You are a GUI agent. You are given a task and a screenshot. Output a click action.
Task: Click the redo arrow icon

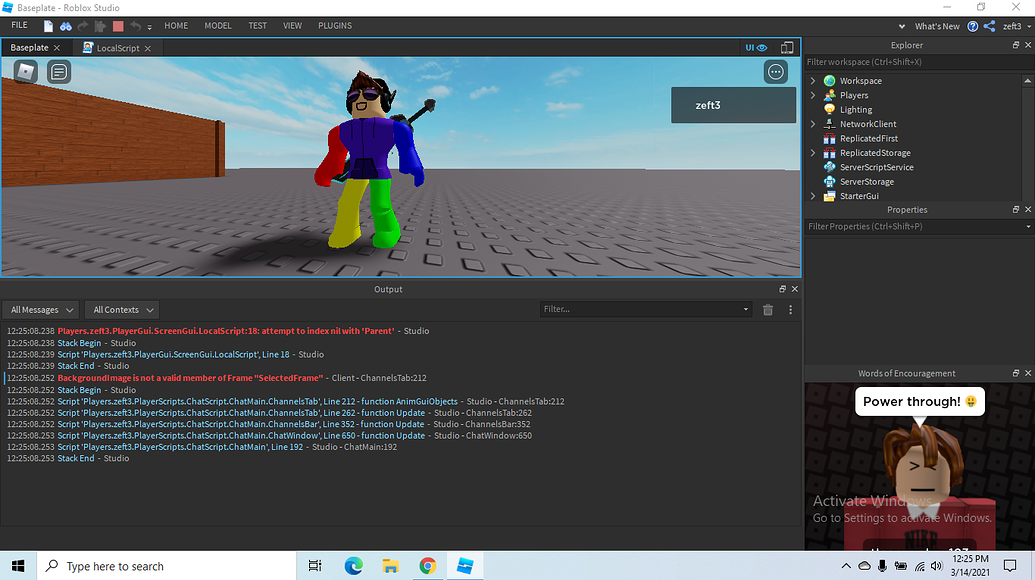click(83, 26)
